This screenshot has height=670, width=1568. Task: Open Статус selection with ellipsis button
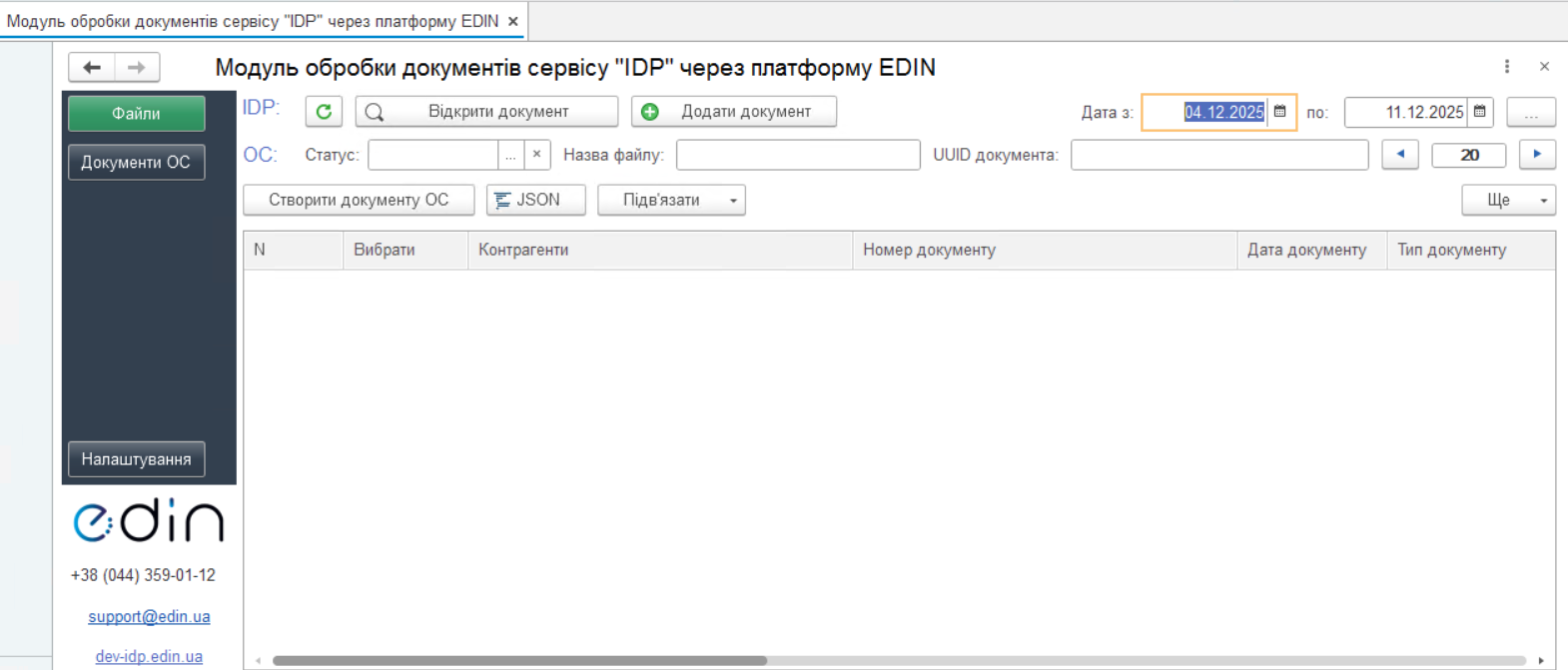(510, 155)
